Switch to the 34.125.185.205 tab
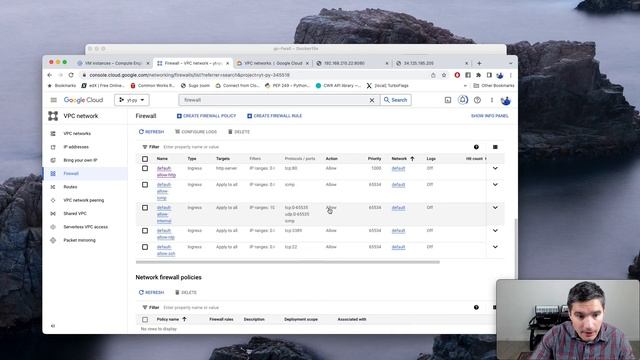This screenshot has height=360, width=640. [433, 63]
